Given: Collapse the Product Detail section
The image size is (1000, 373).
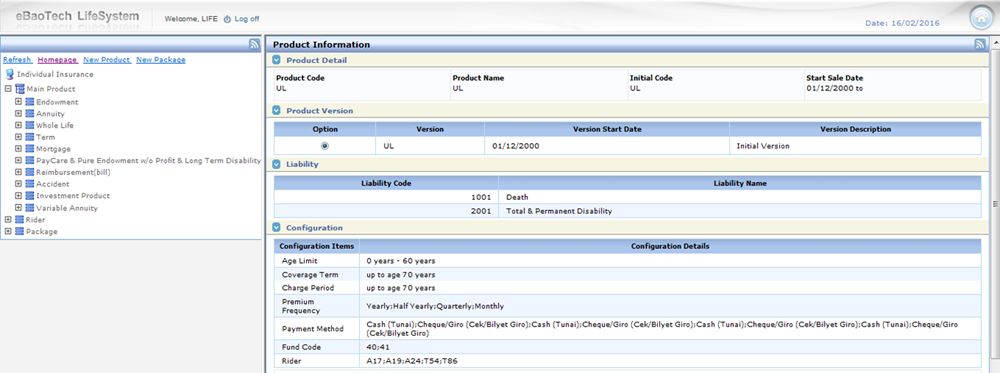Looking at the screenshot, I should click(x=276, y=60).
